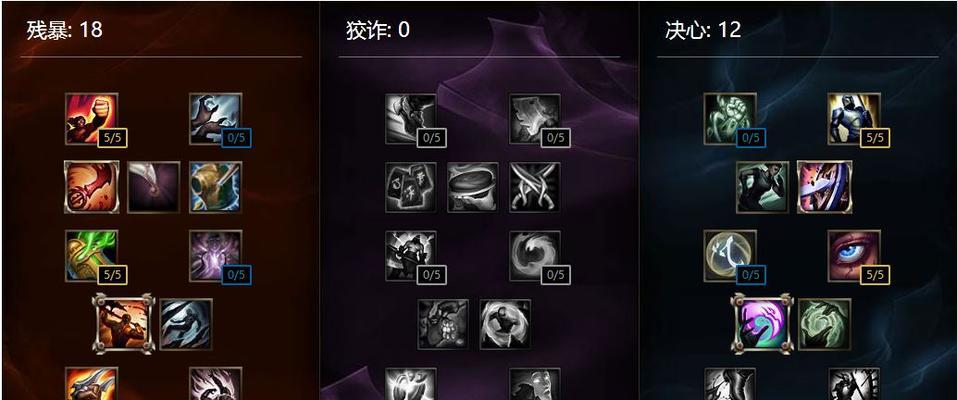Click the green fist Recovery mastery 0/5

click(730, 118)
